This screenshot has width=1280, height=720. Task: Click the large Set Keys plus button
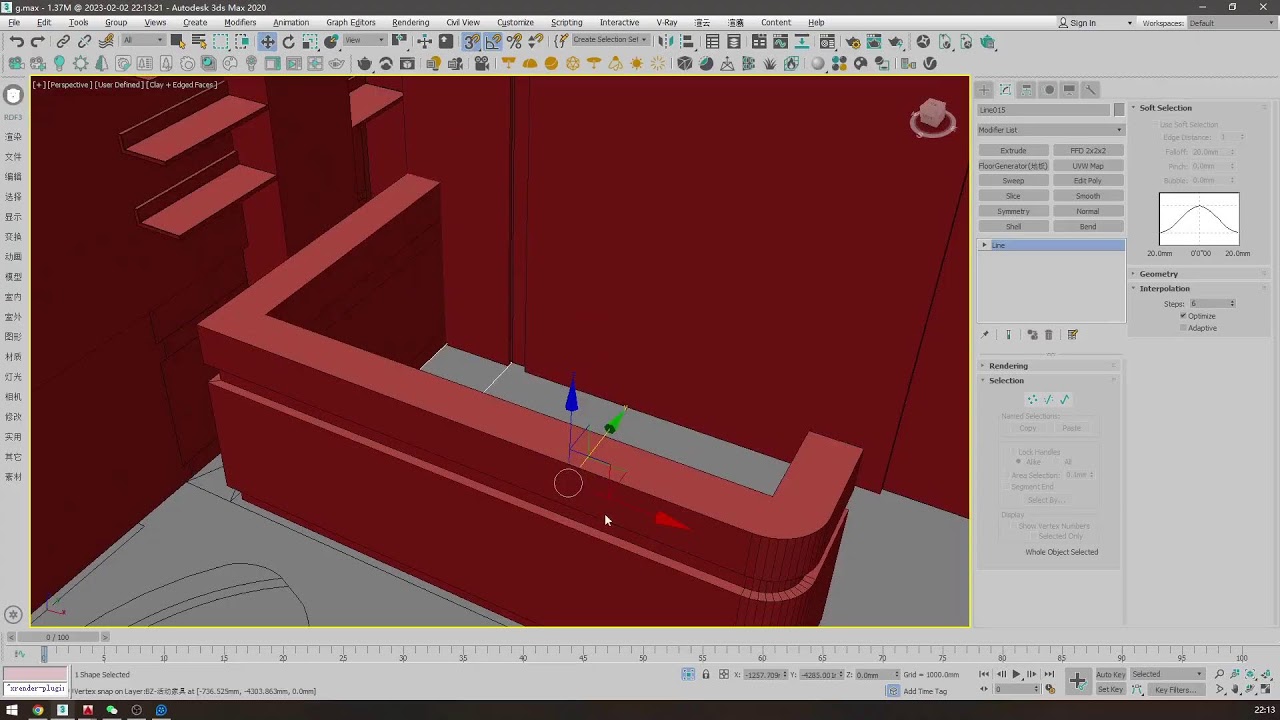tap(1077, 681)
